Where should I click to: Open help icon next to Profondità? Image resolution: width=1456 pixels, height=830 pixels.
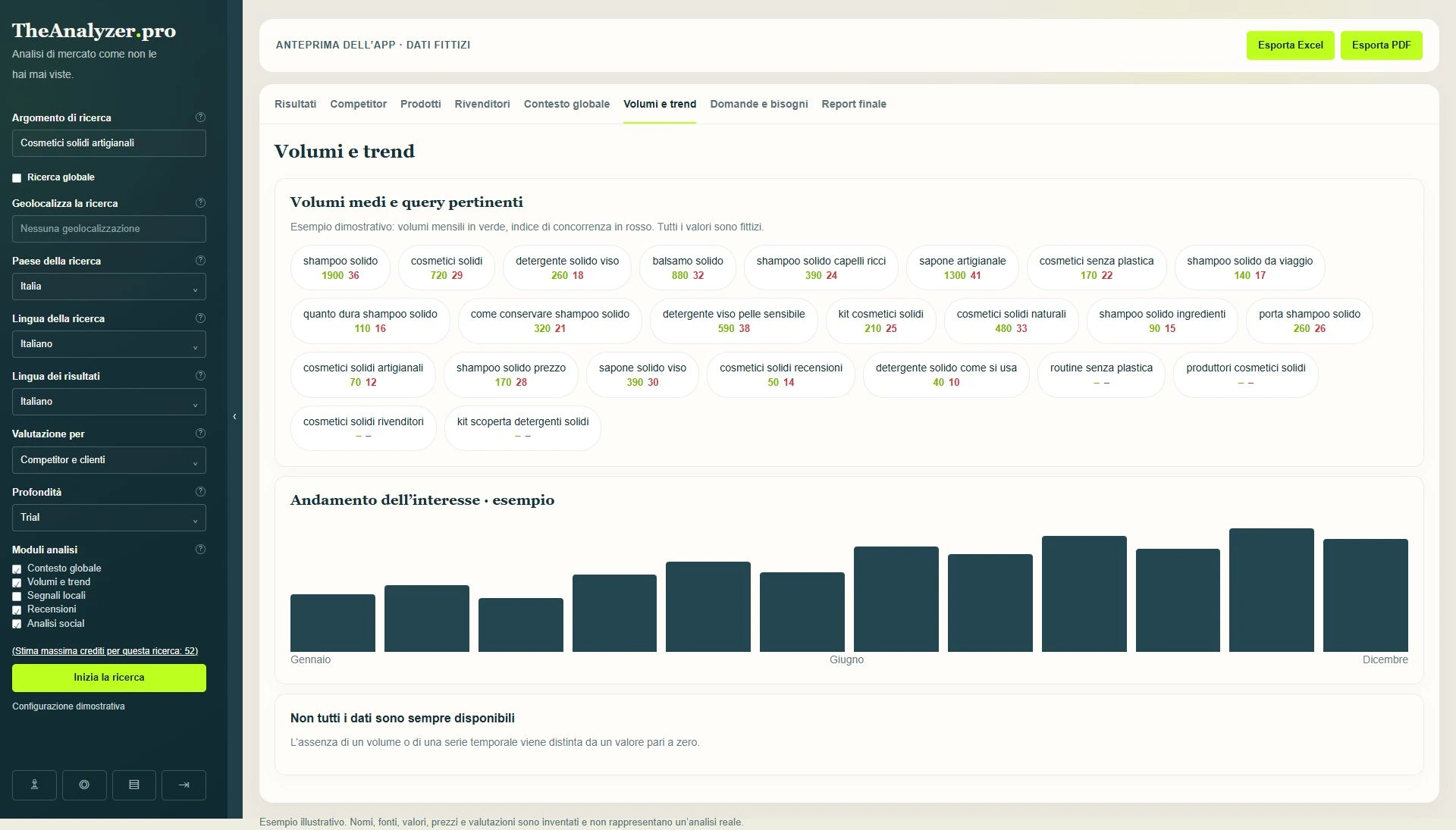coord(200,492)
